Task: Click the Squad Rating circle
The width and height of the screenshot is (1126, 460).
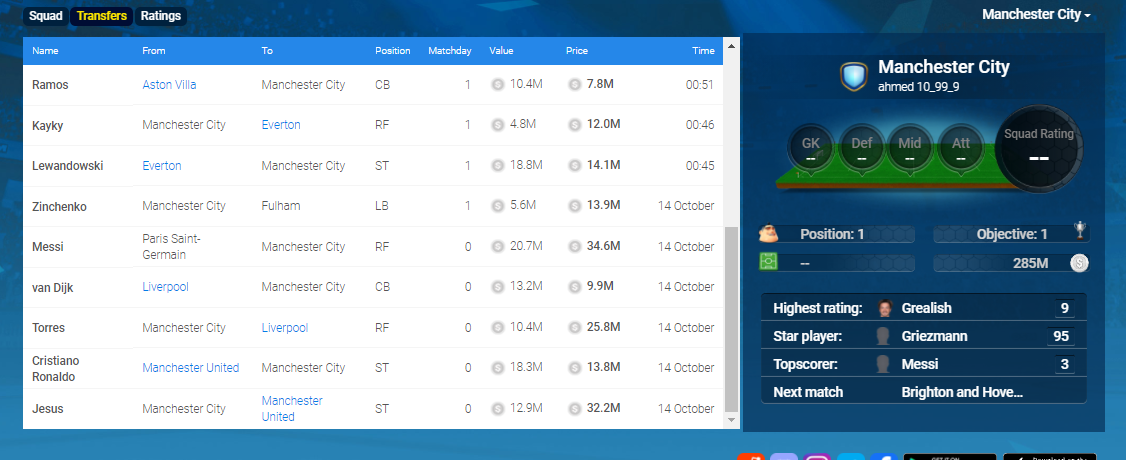Action: (1039, 147)
